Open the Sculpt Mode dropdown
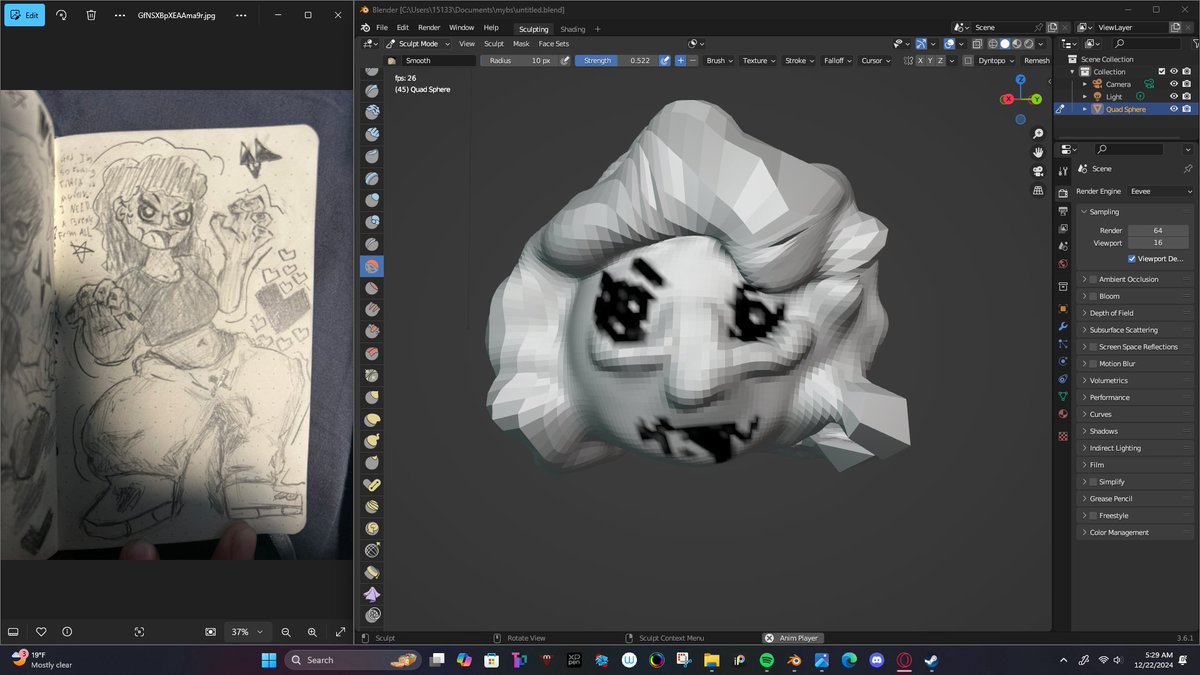The image size is (1200, 675). (420, 43)
